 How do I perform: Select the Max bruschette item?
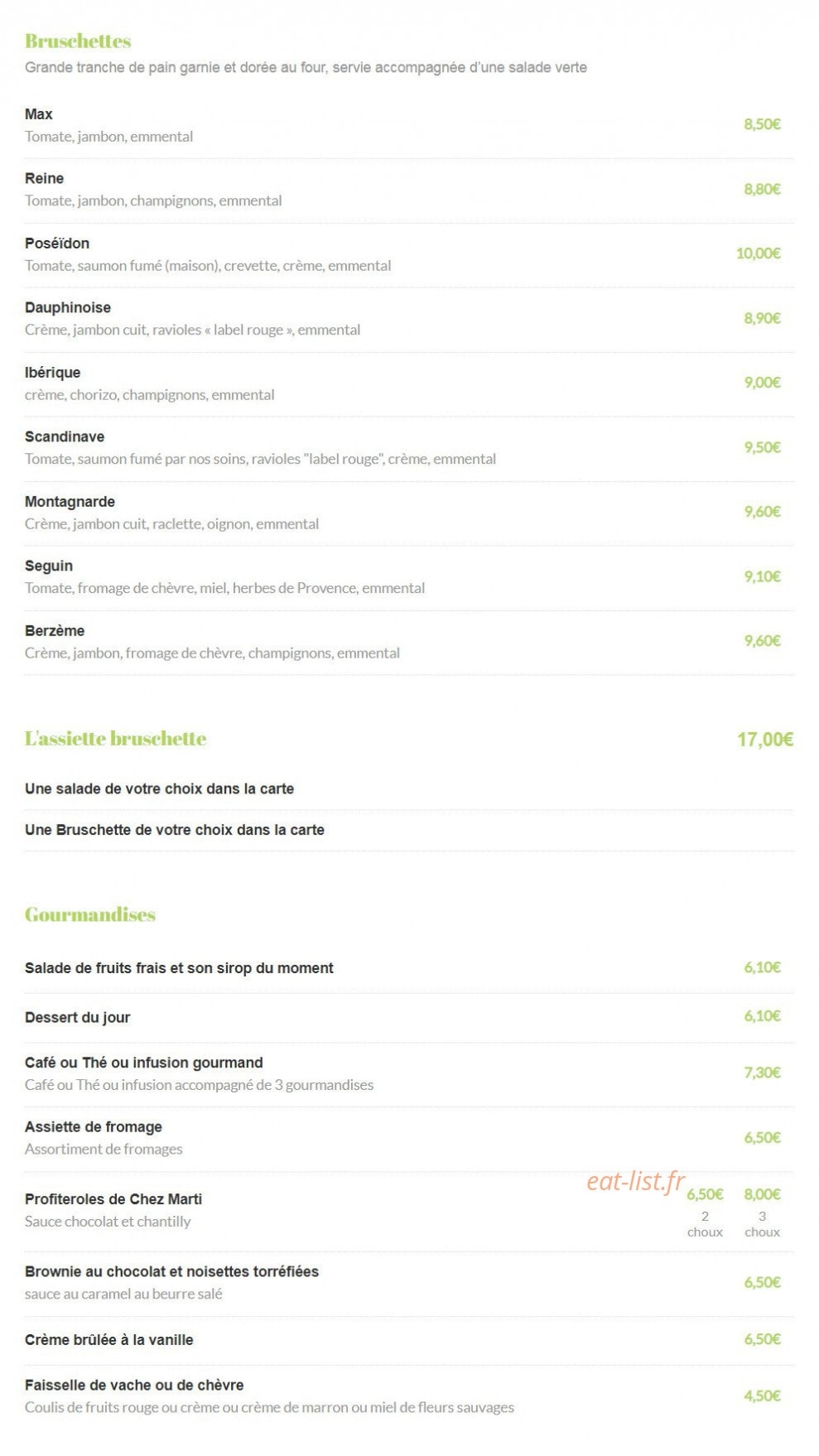pyautogui.click(x=39, y=114)
